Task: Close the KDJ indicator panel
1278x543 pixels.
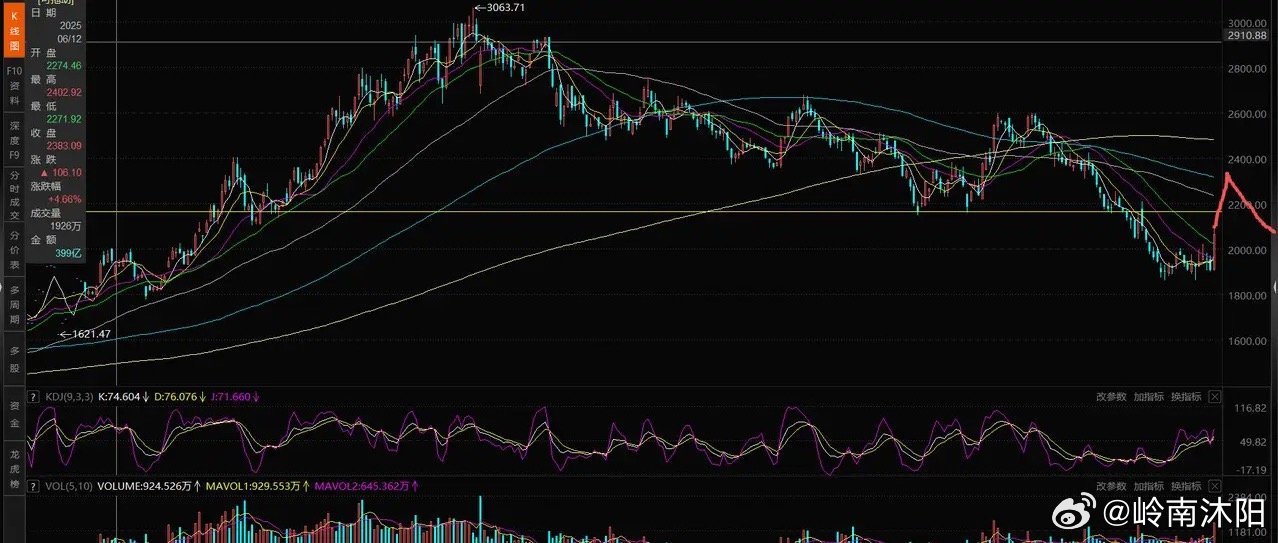Action: pos(1214,397)
